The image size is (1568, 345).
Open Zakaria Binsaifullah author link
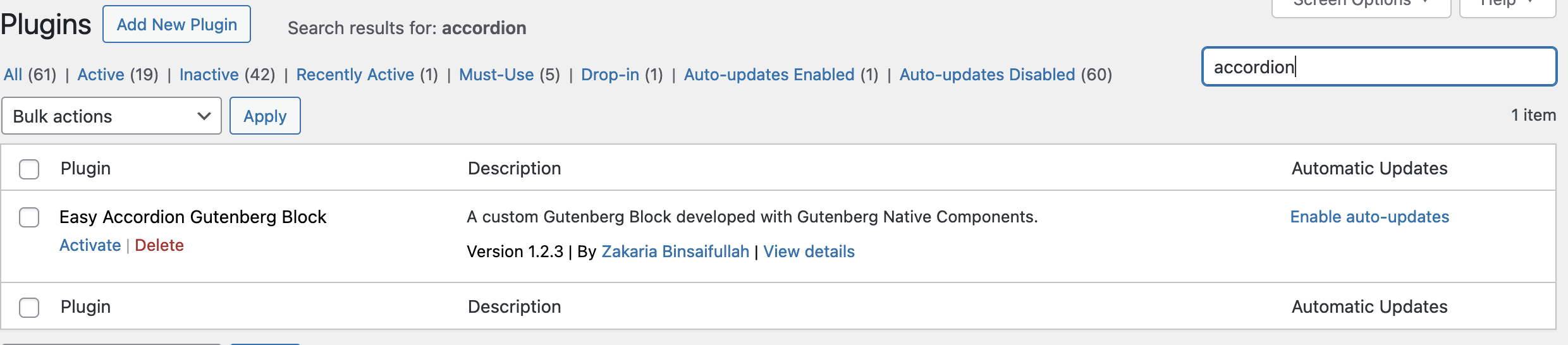675,251
